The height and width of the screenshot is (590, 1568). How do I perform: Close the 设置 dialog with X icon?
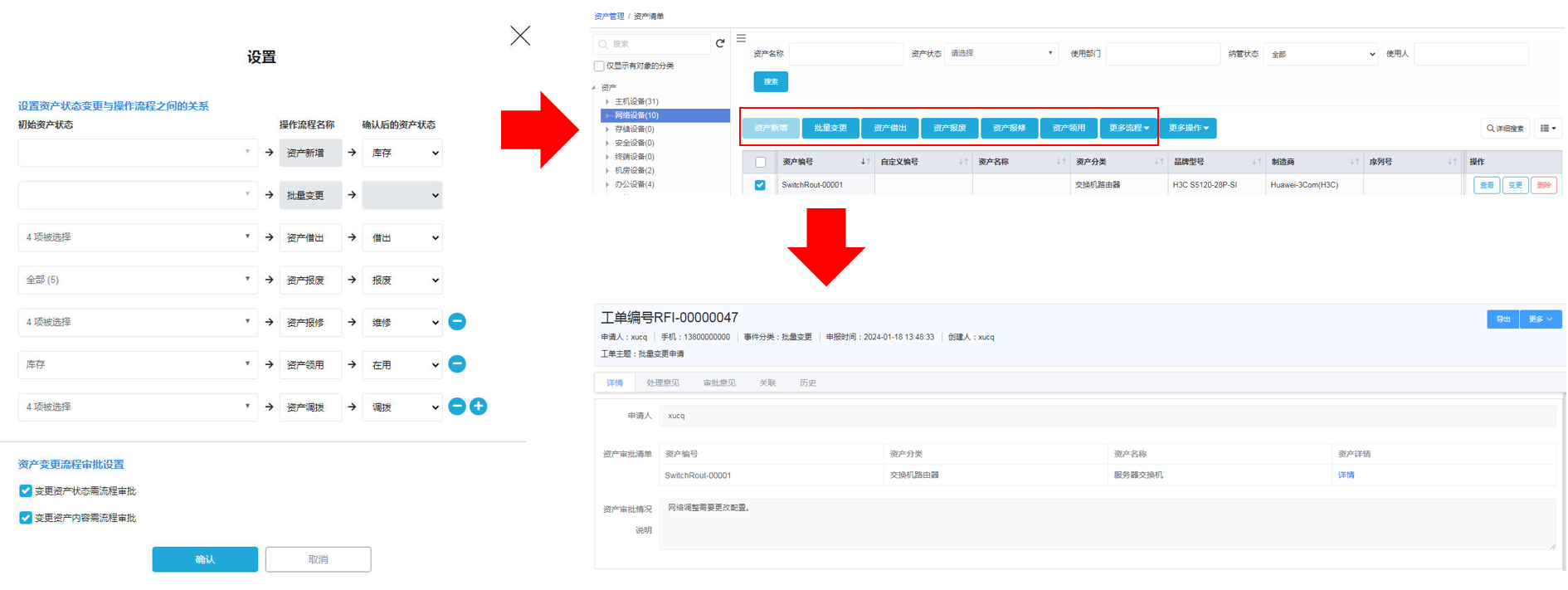point(520,36)
